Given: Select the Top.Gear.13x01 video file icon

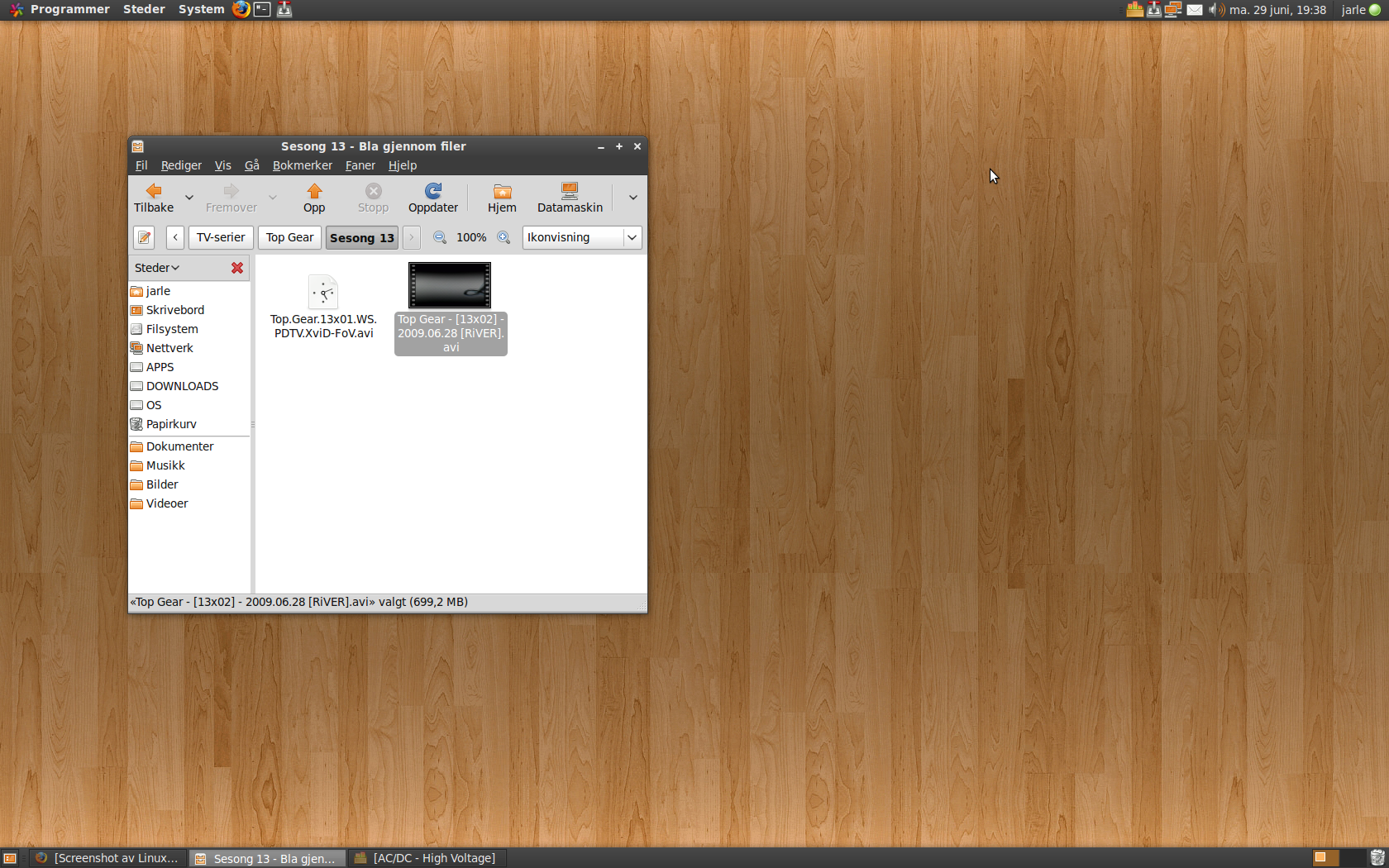Looking at the screenshot, I should pyautogui.click(x=323, y=292).
